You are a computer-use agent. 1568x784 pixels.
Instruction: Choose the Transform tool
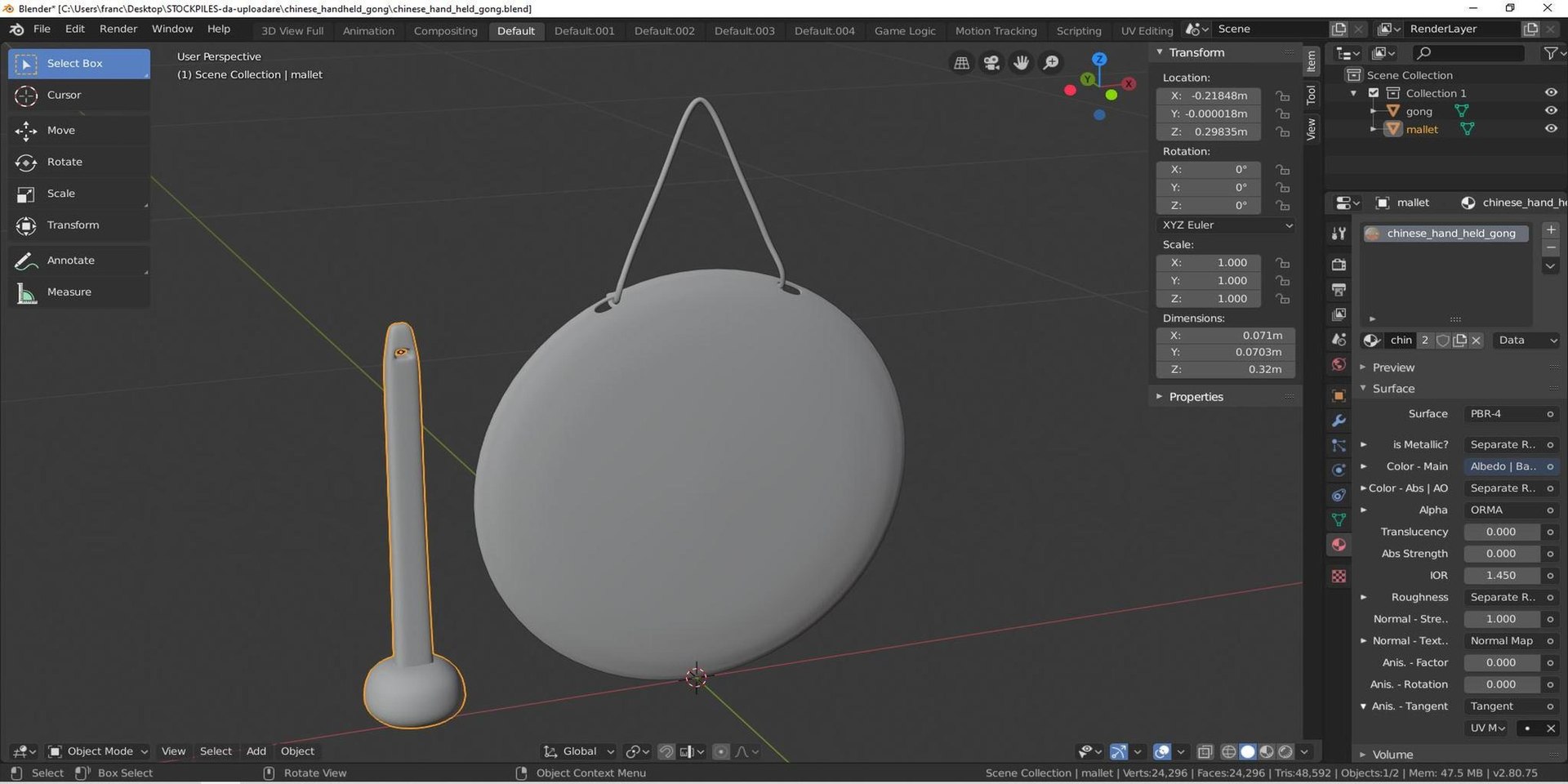pyautogui.click(x=78, y=225)
